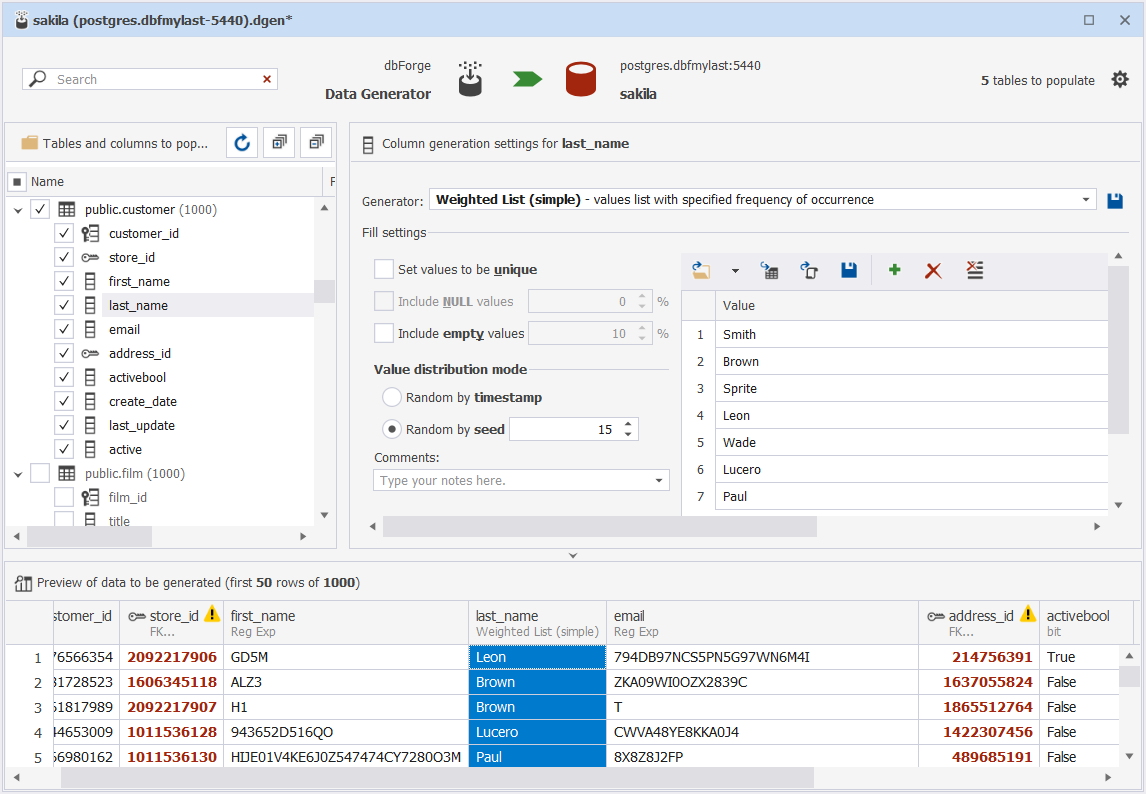
Task: Select Random by timestamp mode
Action: pyautogui.click(x=392, y=397)
